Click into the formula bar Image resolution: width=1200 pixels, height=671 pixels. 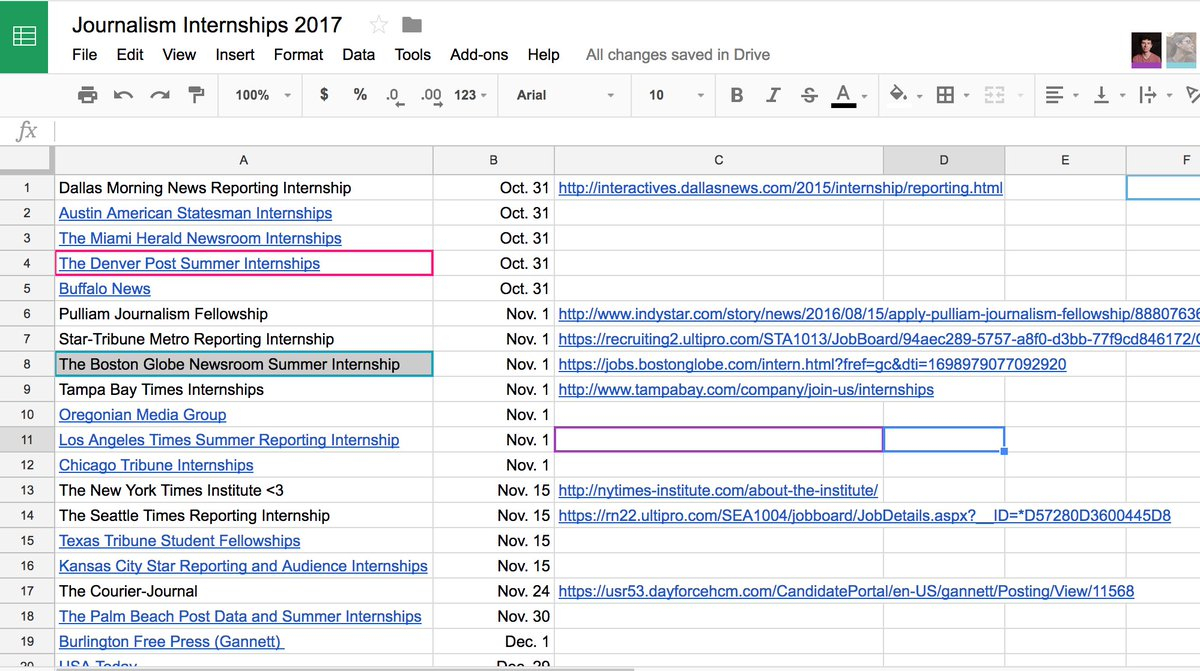(627, 131)
